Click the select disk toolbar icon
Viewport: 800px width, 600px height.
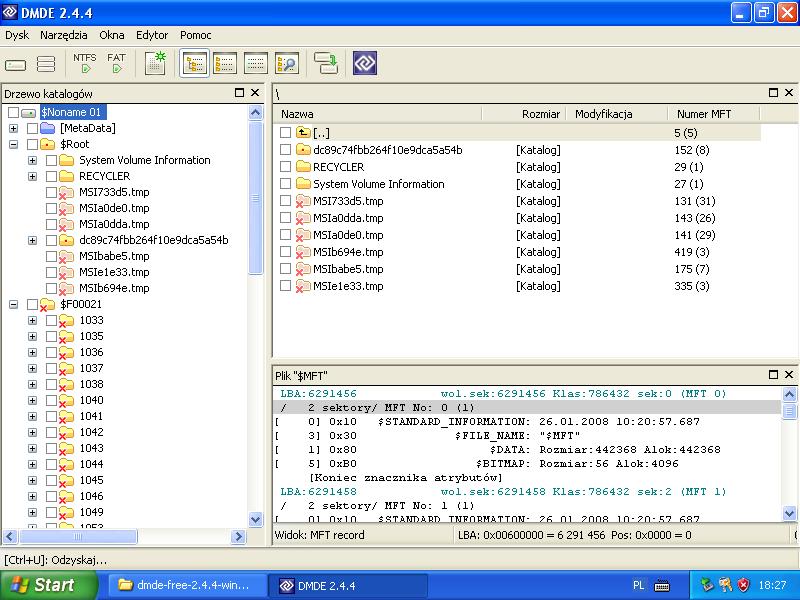15,65
